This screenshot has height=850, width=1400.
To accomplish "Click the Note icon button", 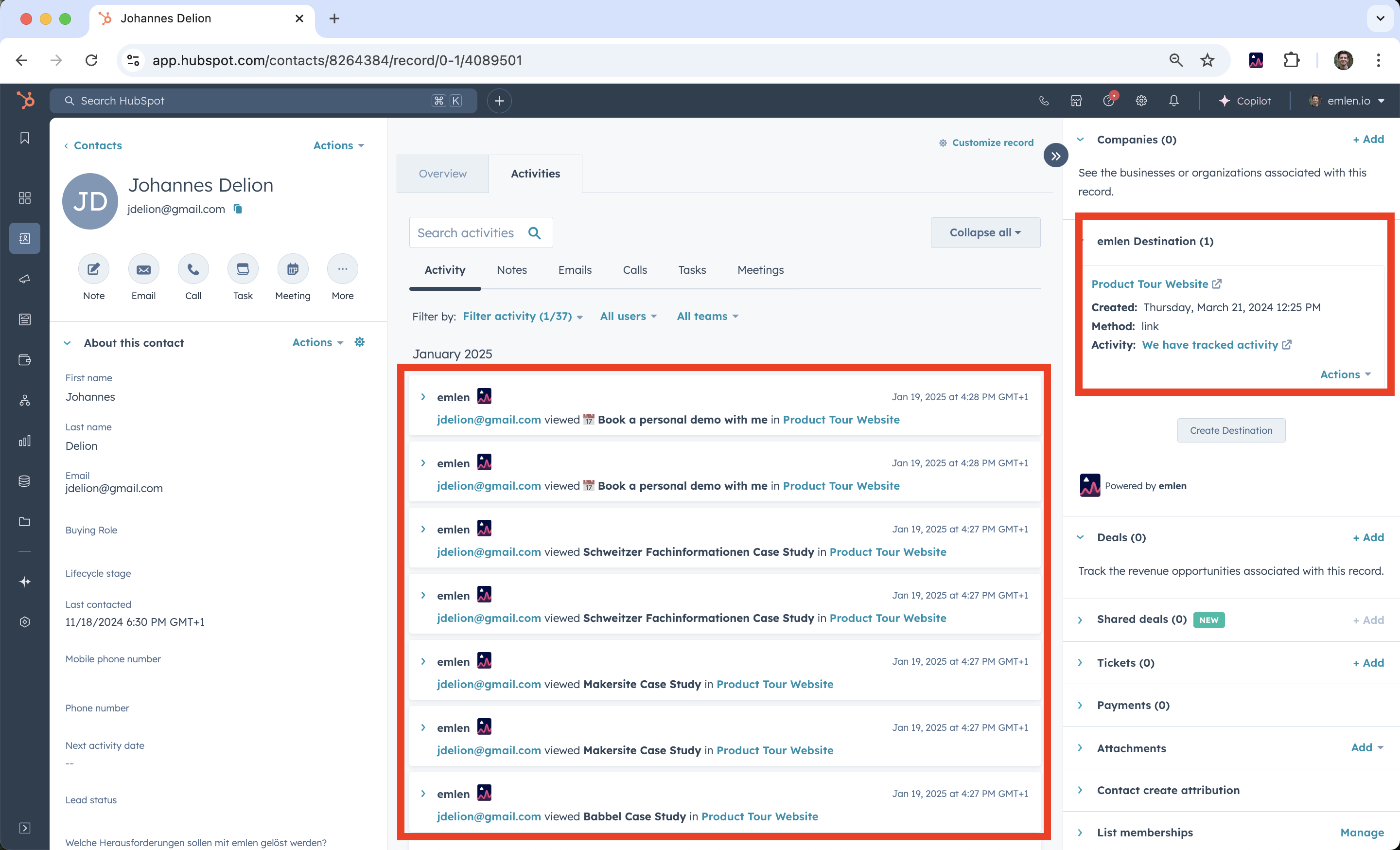I will 94,269.
